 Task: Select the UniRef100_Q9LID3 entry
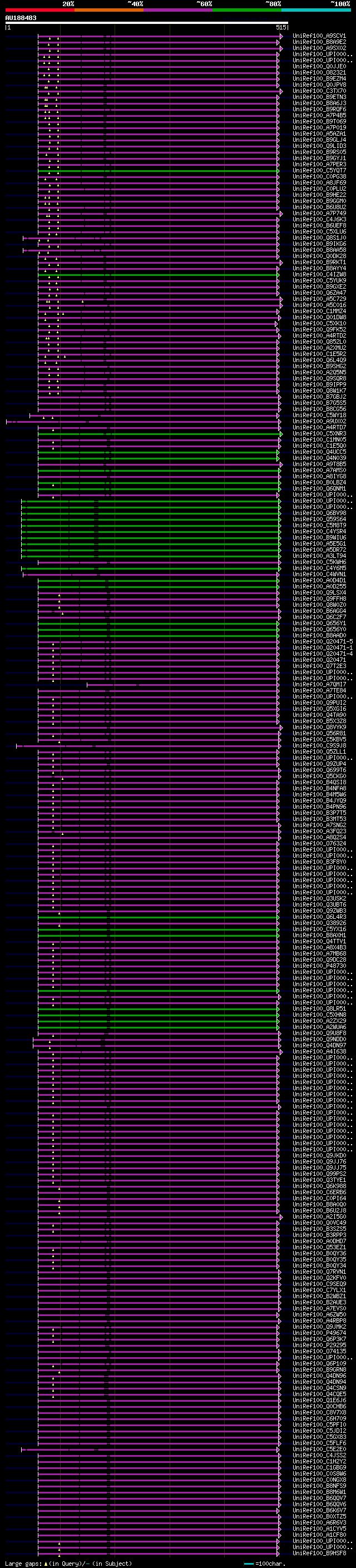click(x=319, y=146)
